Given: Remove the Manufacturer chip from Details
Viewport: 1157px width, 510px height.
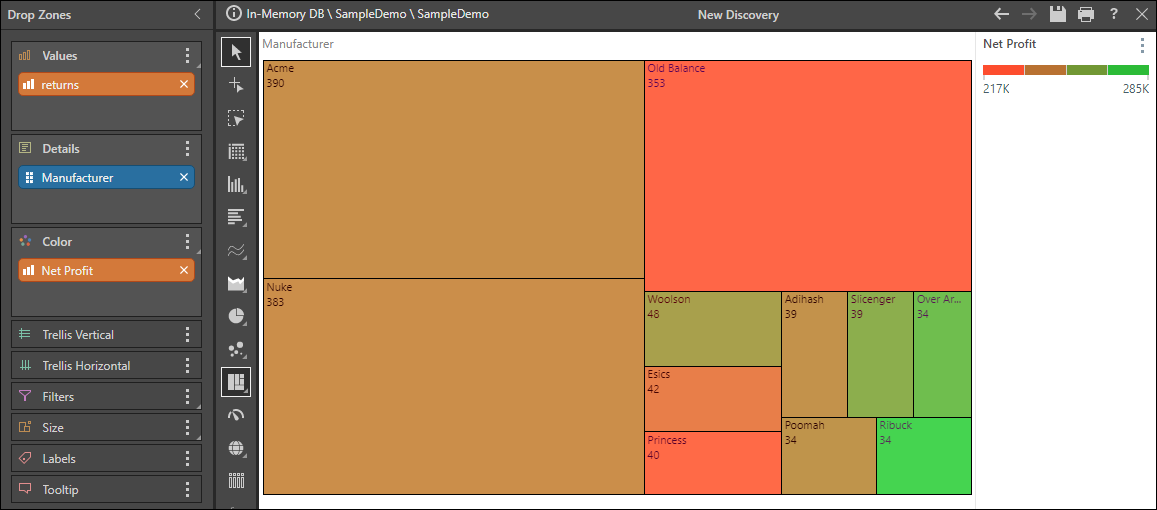Looking at the screenshot, I should (184, 177).
